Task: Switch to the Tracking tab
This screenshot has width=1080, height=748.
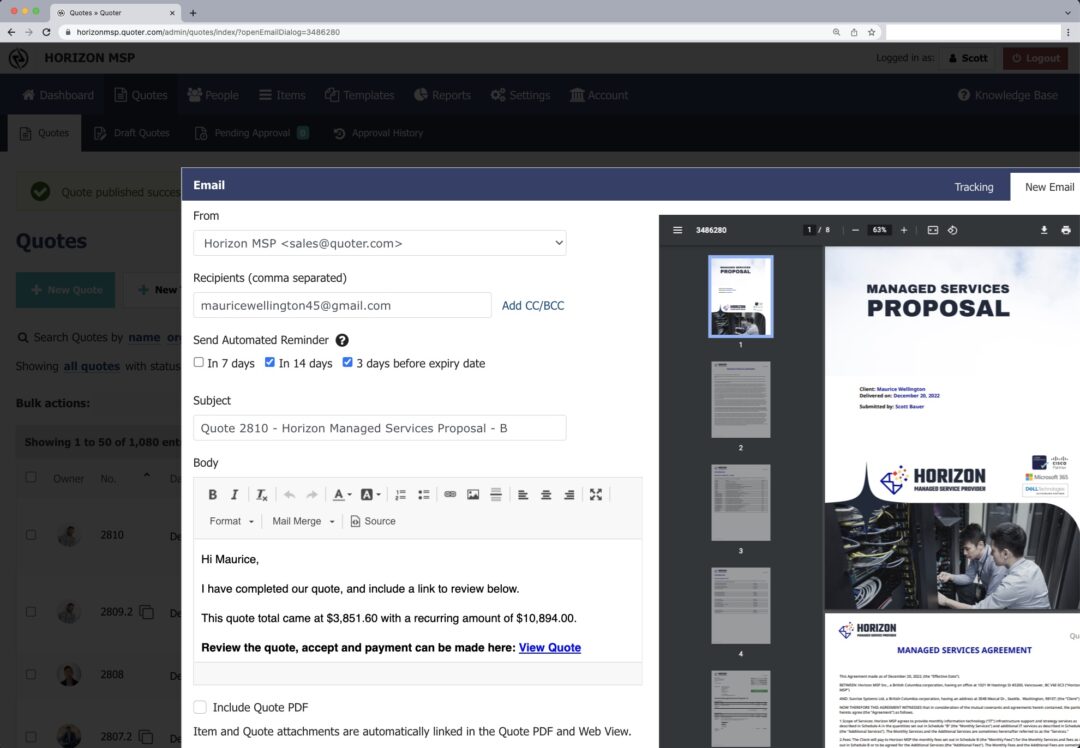Action: (973, 187)
